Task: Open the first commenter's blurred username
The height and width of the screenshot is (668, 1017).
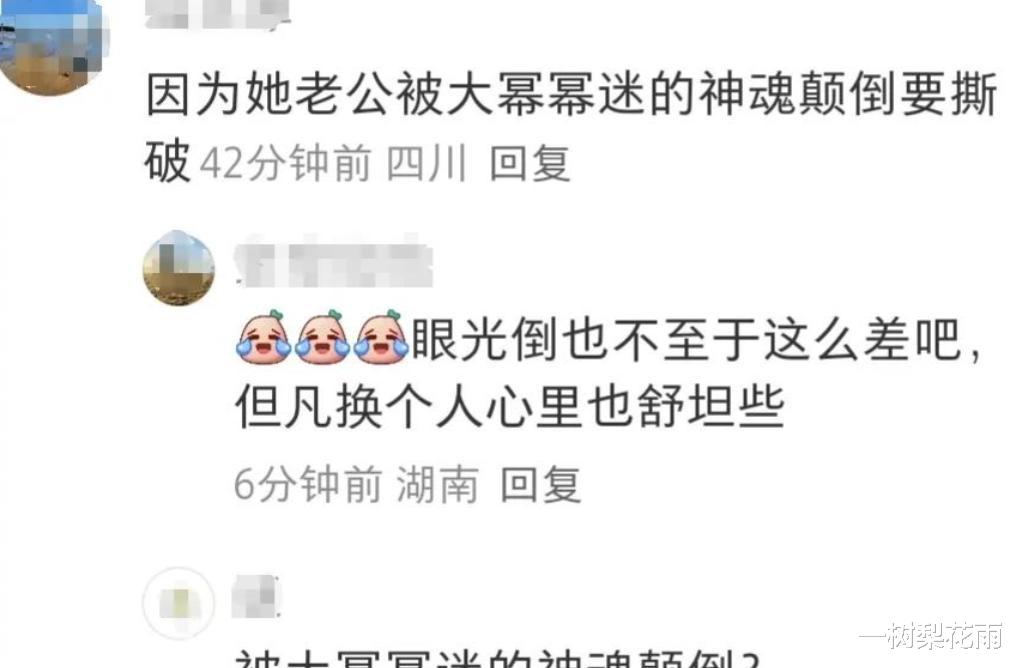Action: [216, 14]
